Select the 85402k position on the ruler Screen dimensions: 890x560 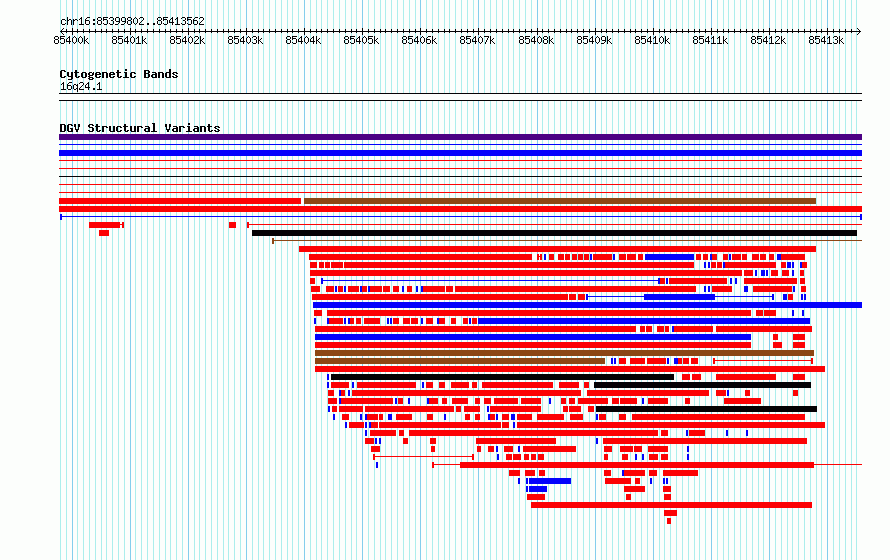[187, 40]
